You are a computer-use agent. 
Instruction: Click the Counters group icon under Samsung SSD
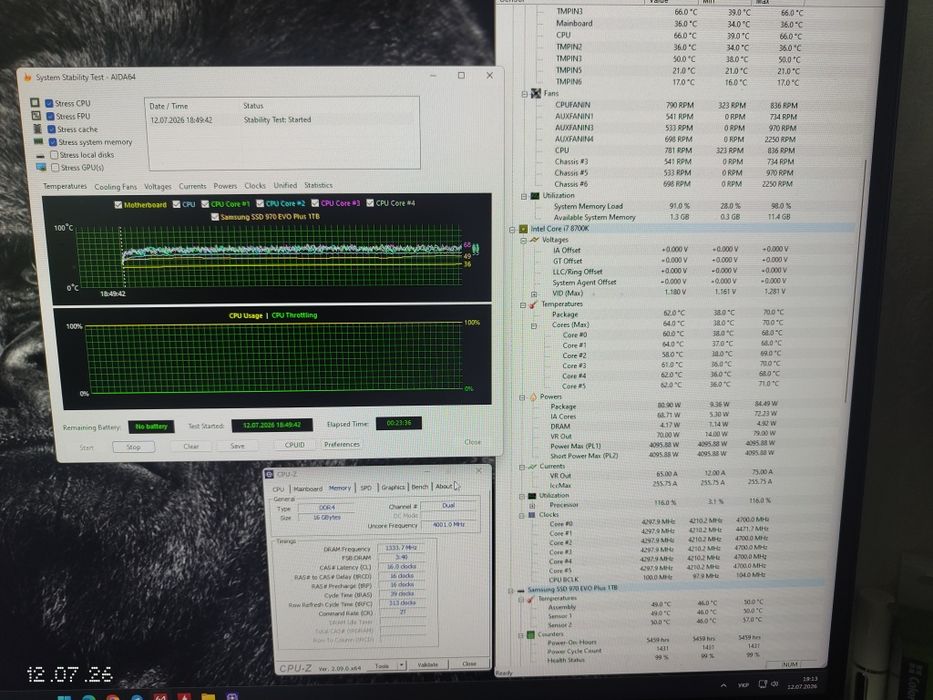coord(530,635)
